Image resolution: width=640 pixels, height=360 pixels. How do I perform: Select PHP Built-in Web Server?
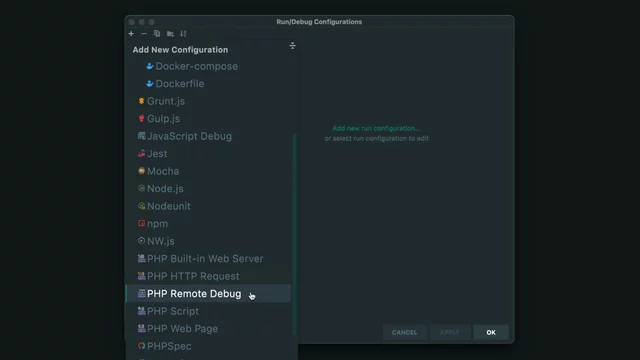209,258
